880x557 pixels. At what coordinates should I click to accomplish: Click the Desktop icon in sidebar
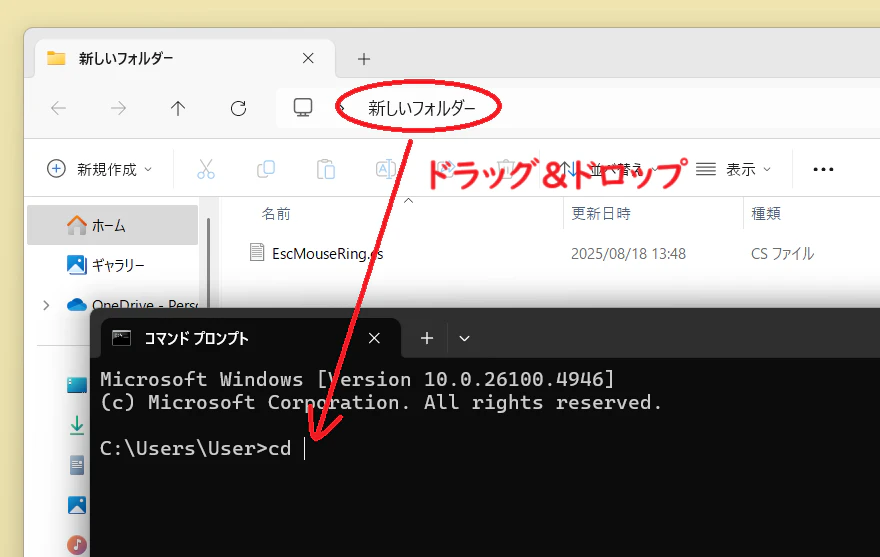77,385
